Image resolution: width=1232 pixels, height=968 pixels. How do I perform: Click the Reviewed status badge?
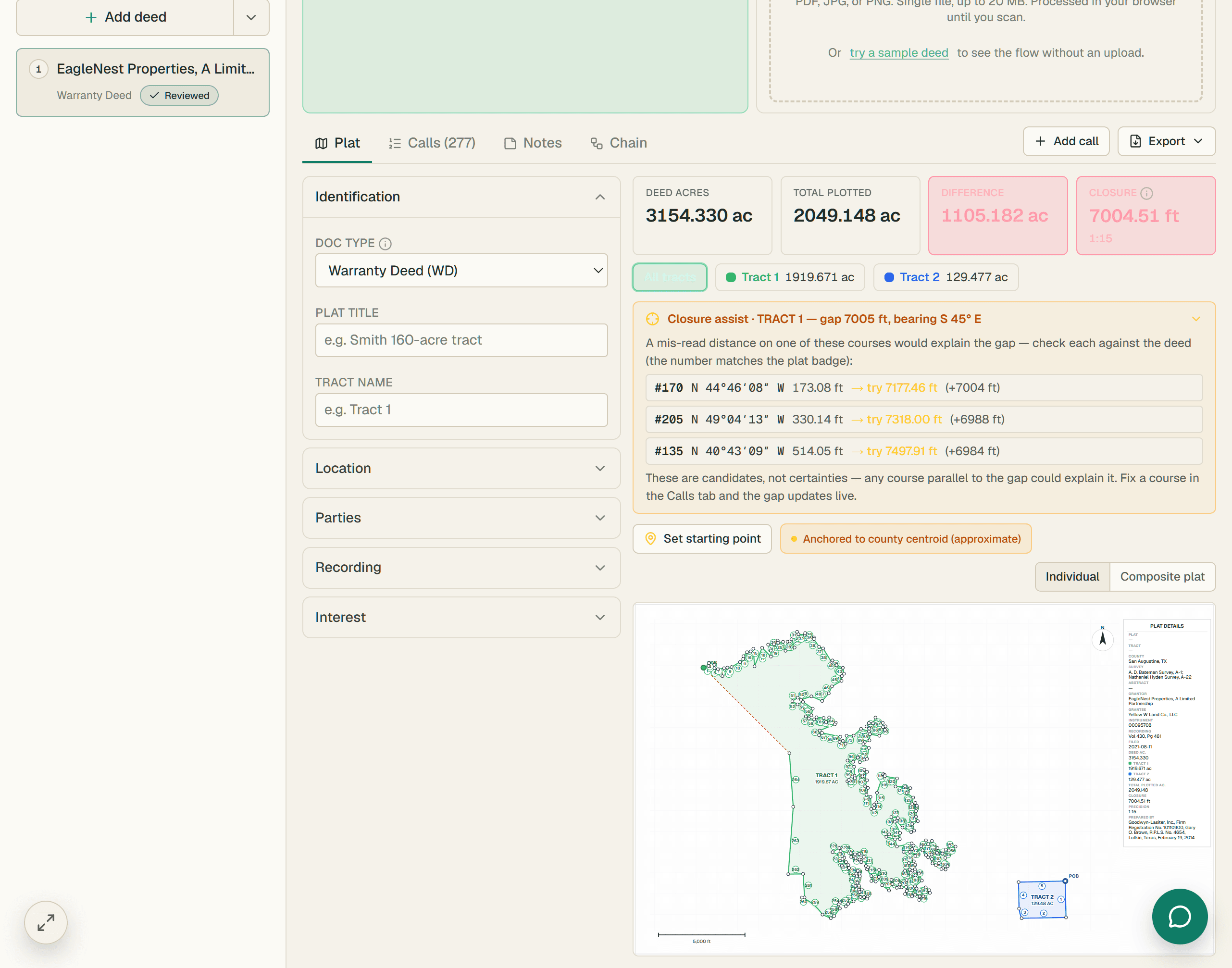pyautogui.click(x=179, y=96)
